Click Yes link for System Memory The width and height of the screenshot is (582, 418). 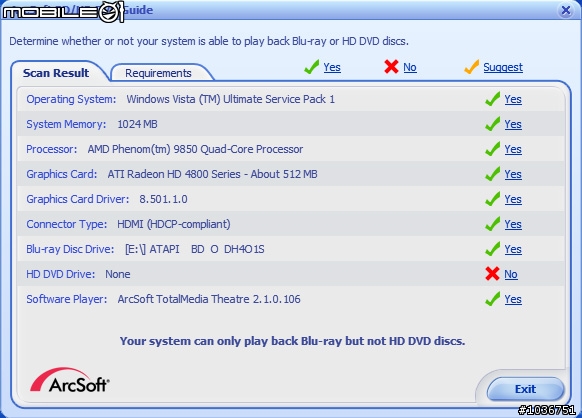(513, 124)
